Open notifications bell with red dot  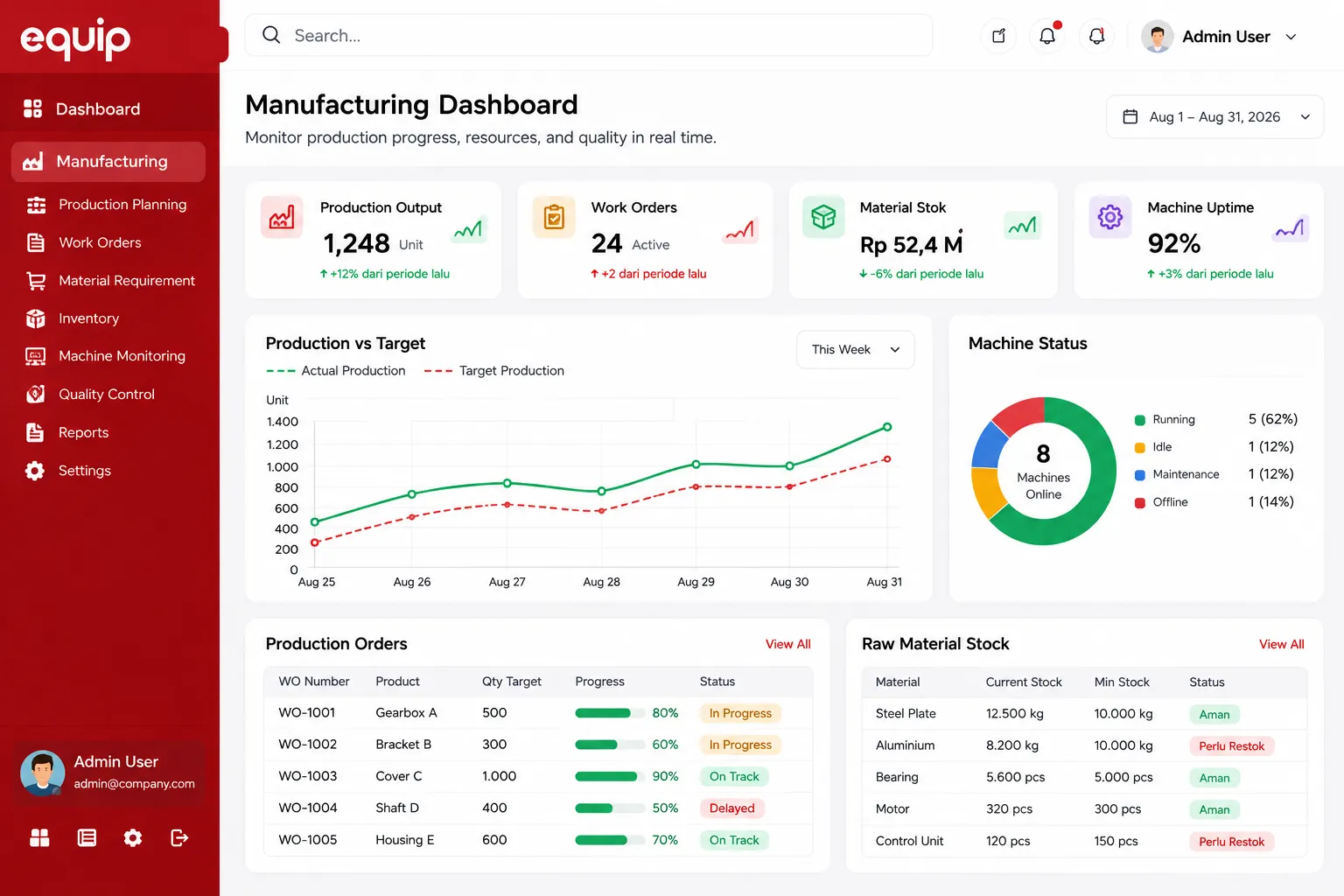coord(1047,36)
